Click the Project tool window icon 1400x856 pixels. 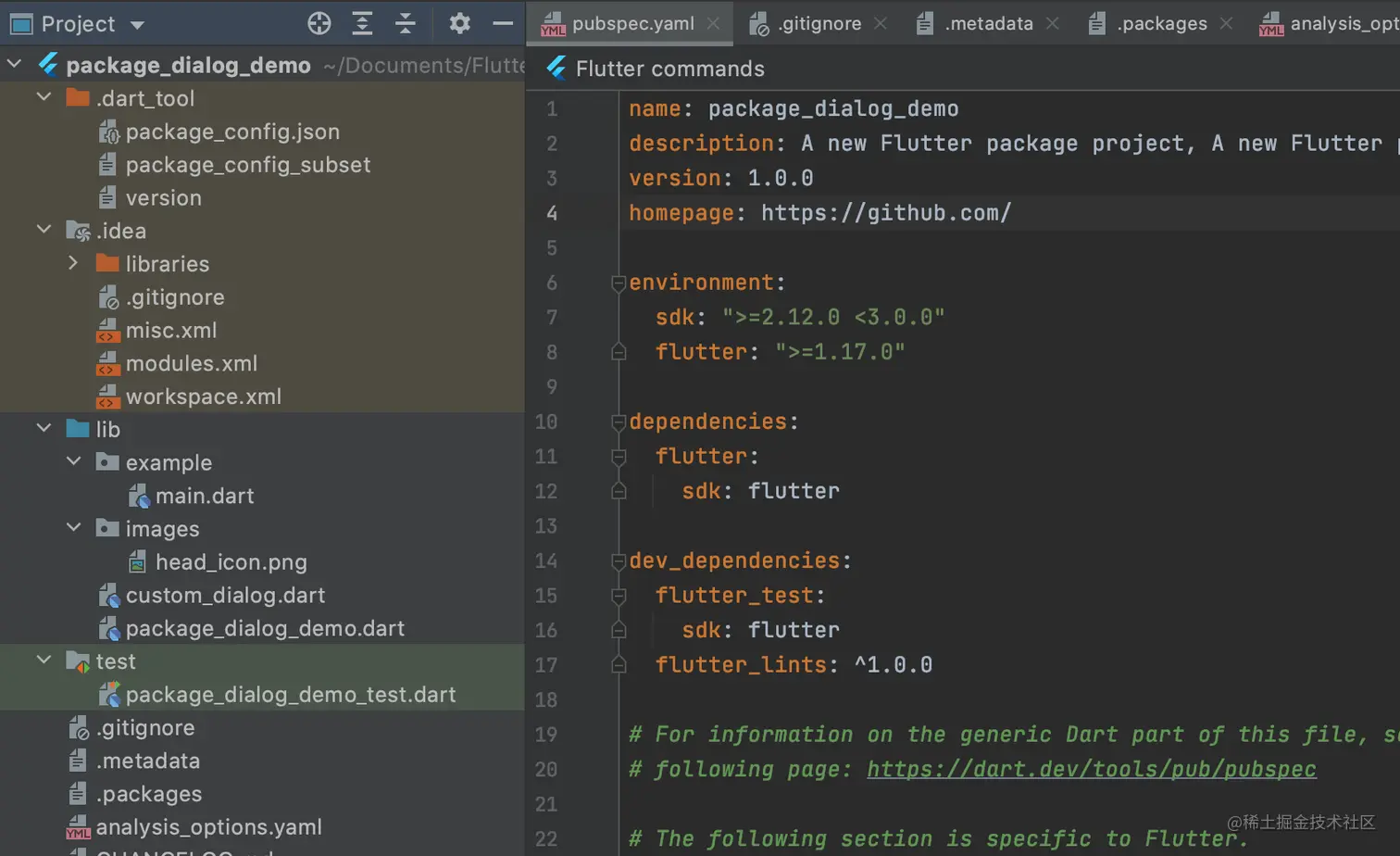pyautogui.click(x=20, y=23)
